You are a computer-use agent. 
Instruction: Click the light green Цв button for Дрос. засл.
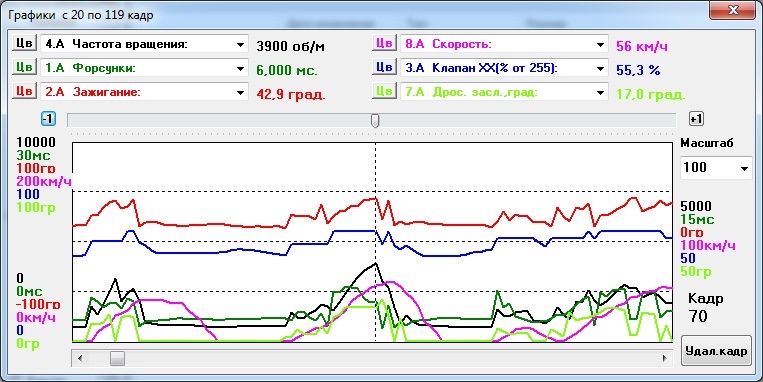(384, 91)
